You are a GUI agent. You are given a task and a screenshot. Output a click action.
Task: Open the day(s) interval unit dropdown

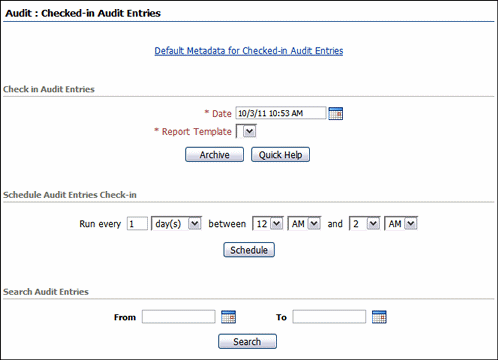(x=176, y=223)
